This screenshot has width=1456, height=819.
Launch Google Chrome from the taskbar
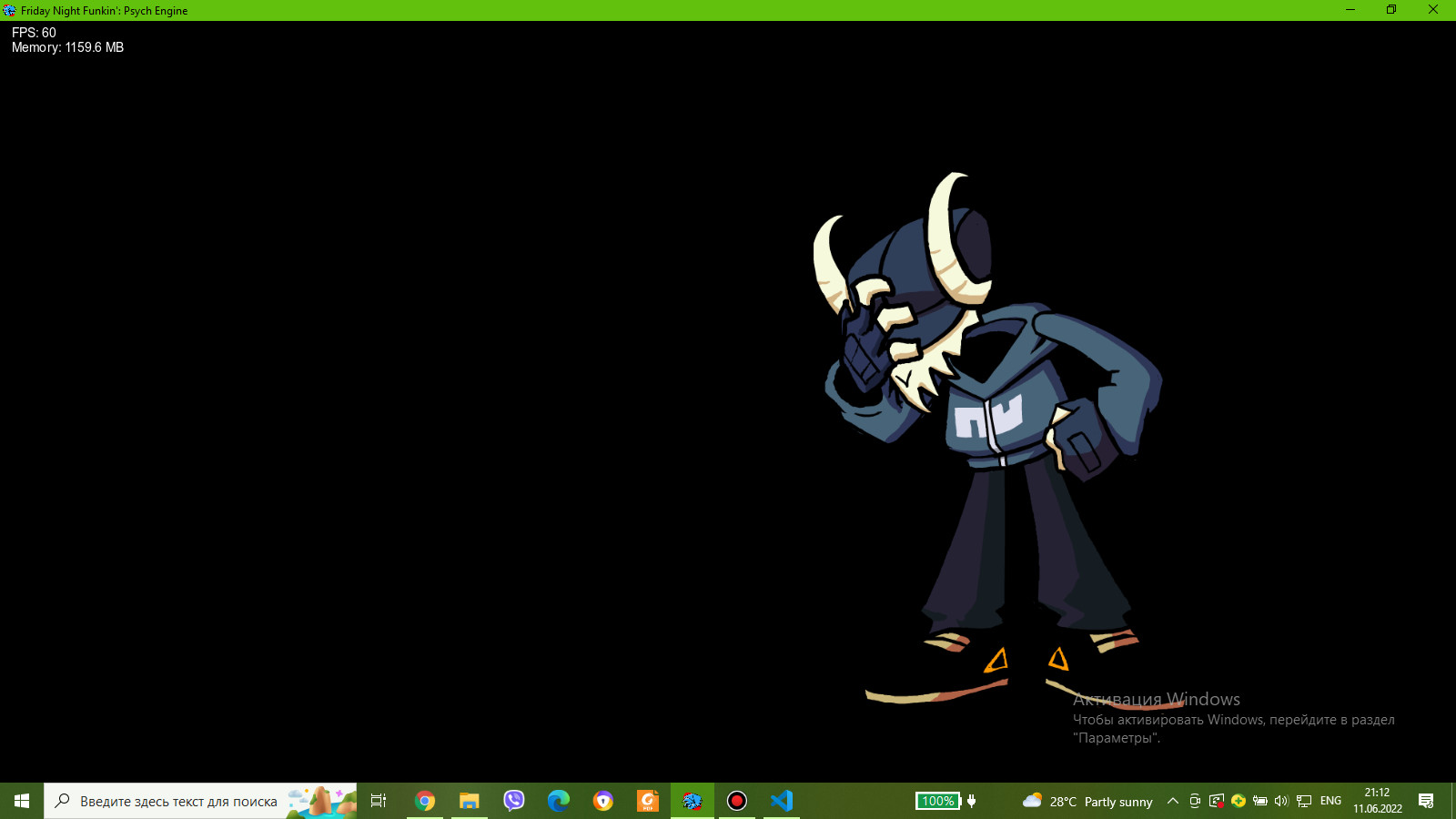(x=425, y=801)
